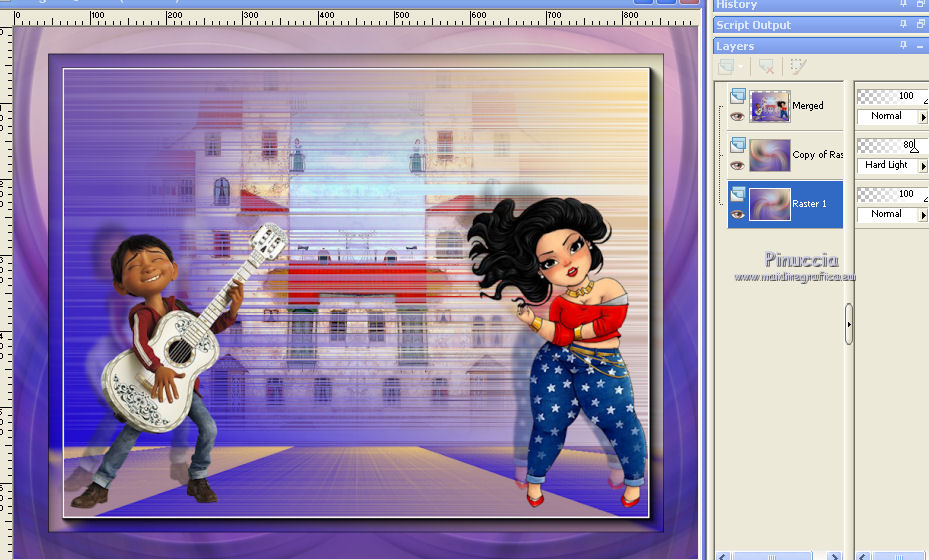Image resolution: width=929 pixels, height=560 pixels.
Task: Click the Edit Selection icon
Action: (798, 66)
